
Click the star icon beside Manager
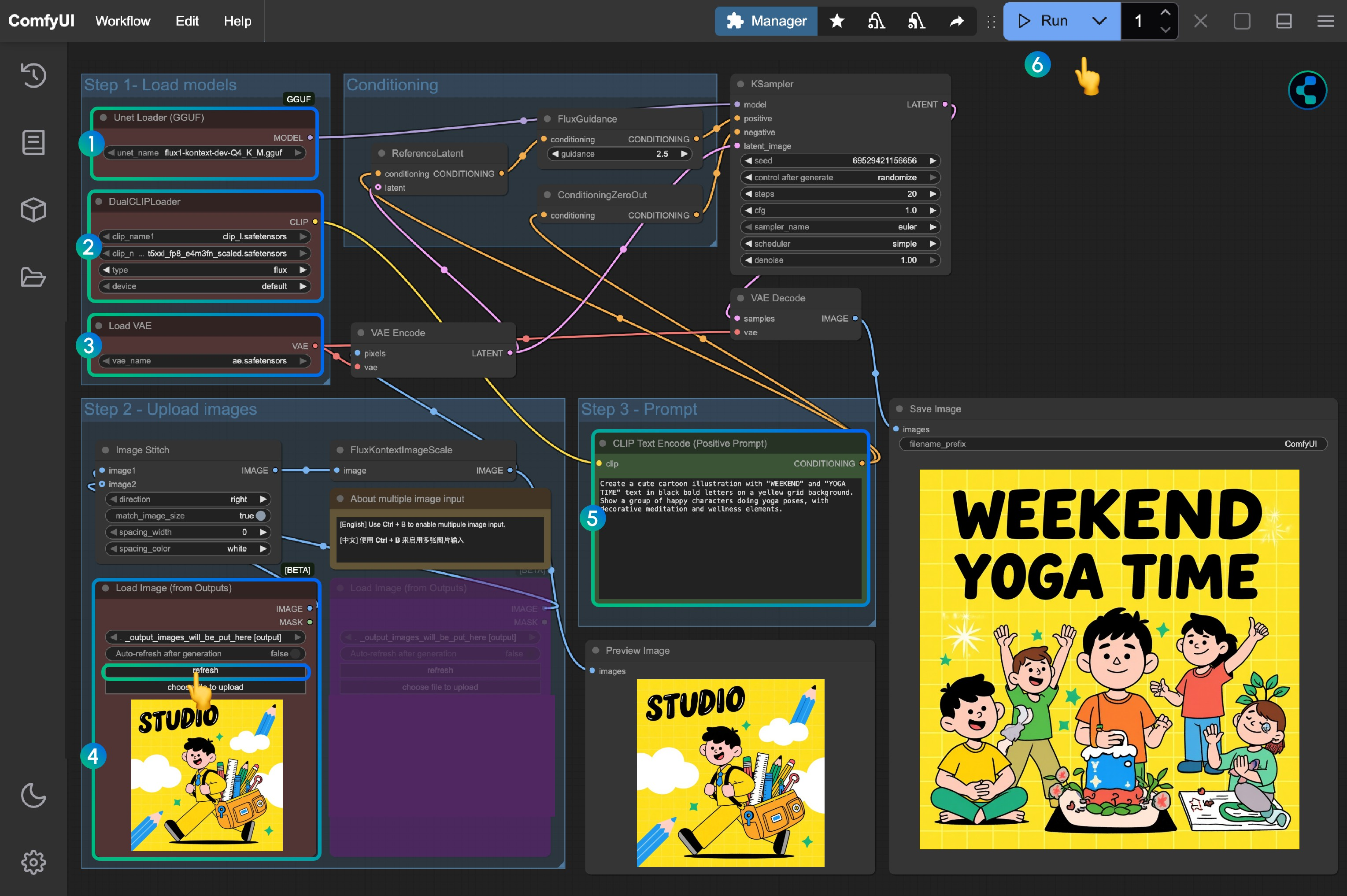point(837,21)
